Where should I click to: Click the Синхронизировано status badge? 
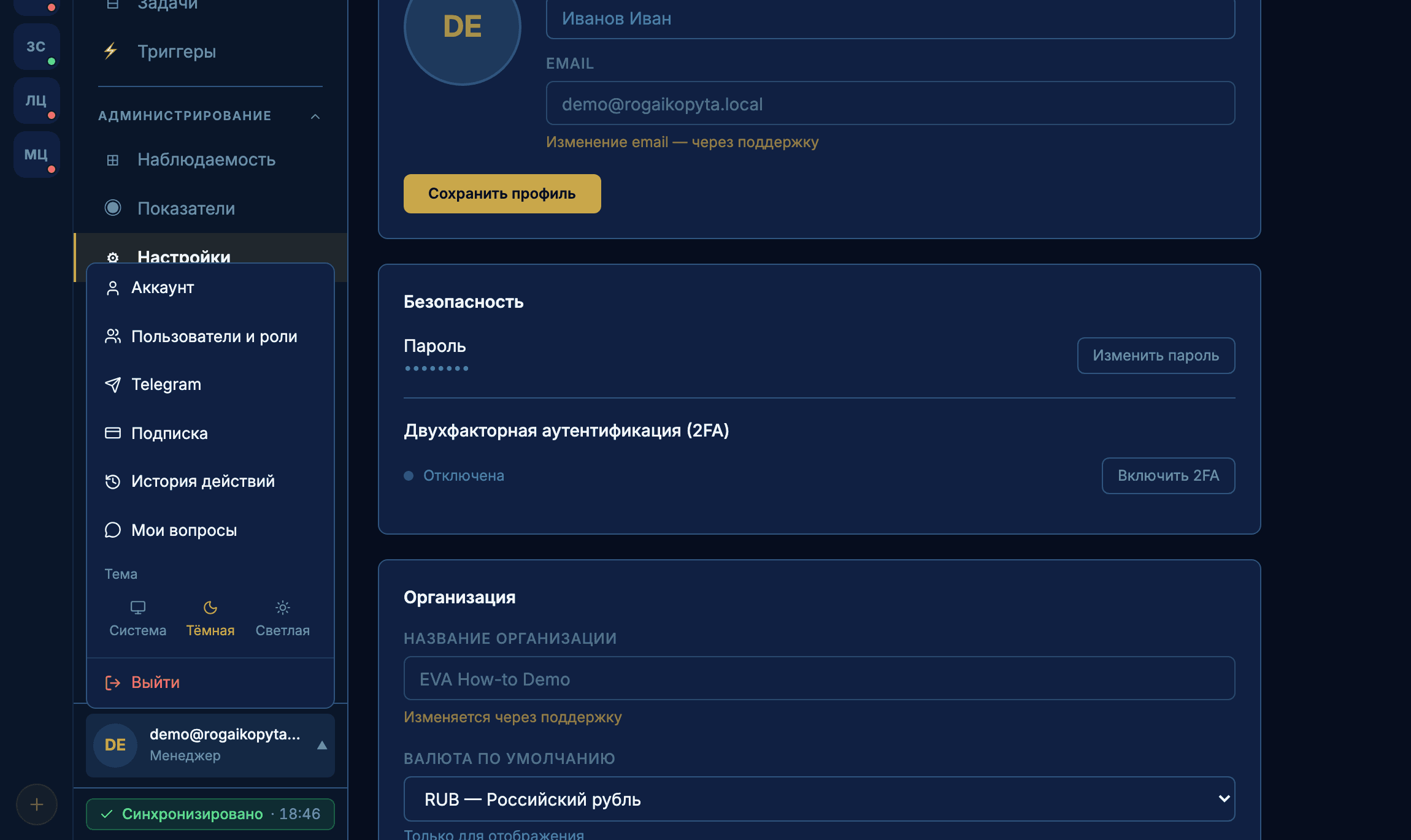[x=210, y=814]
